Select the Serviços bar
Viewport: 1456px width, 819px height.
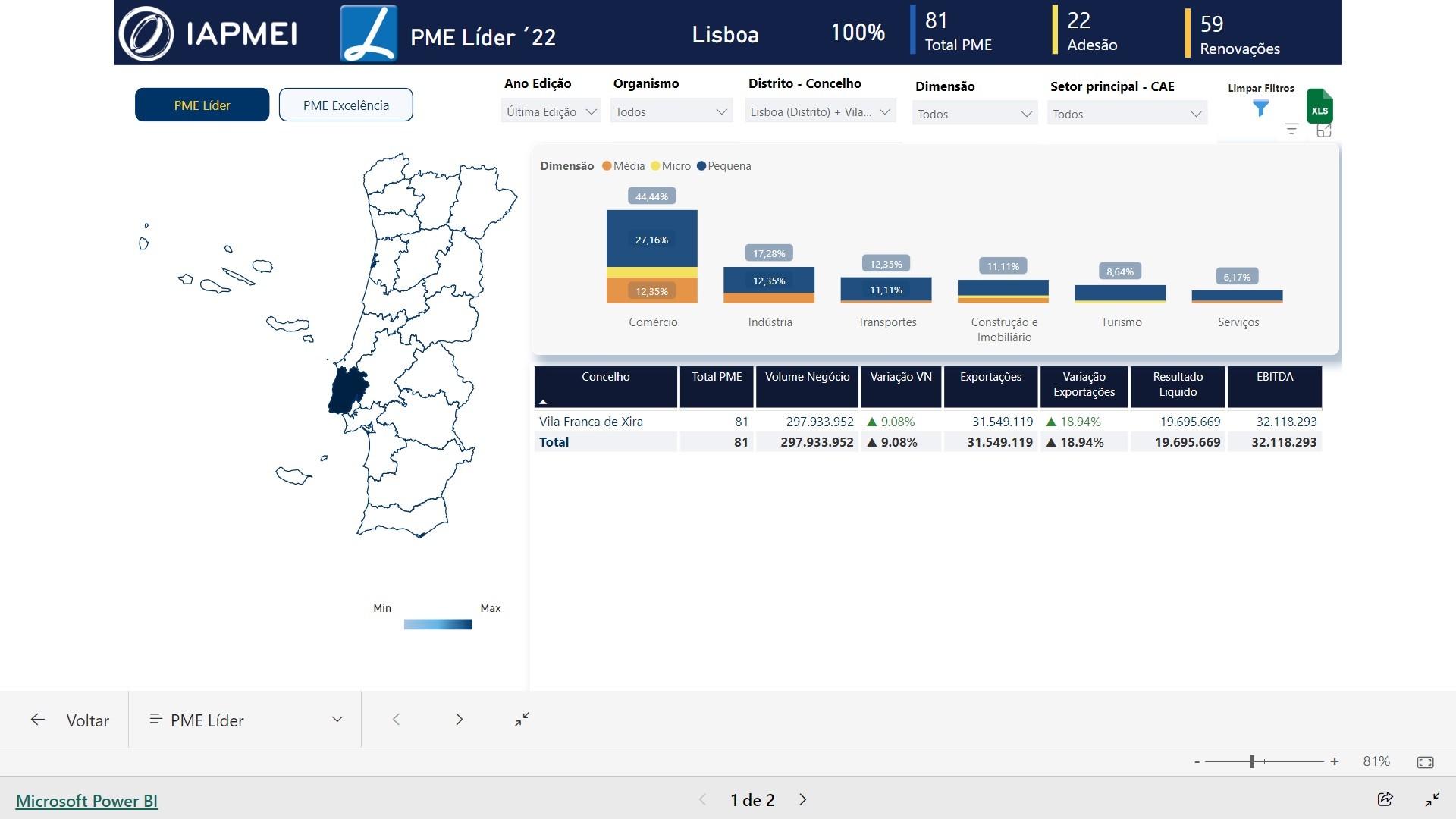1237,297
